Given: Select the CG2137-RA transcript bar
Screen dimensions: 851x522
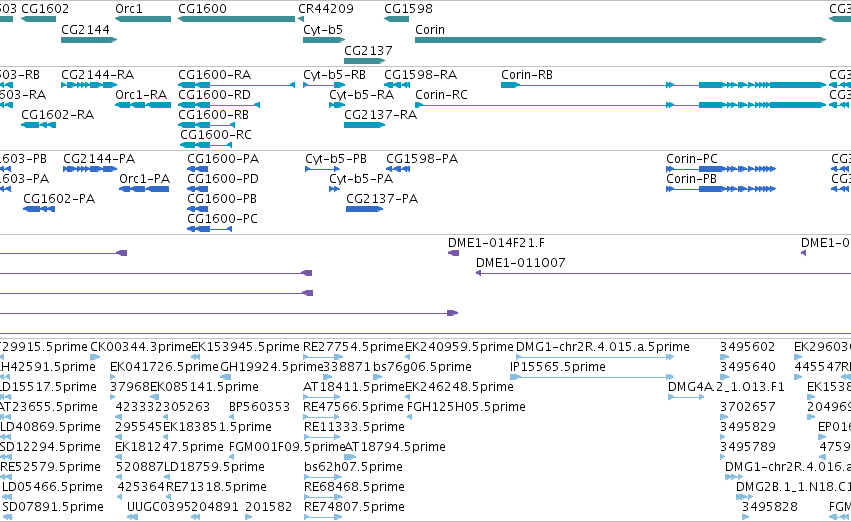Looking at the screenshot, I should coord(364,125).
